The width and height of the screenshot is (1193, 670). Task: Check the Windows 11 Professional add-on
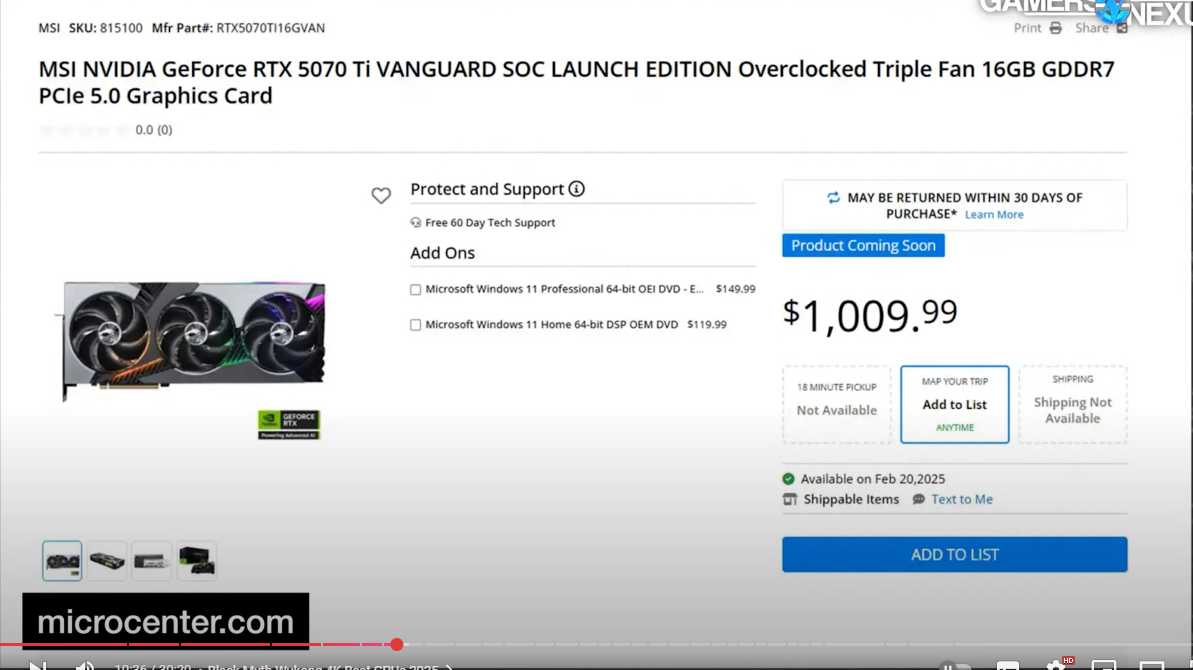415,290
